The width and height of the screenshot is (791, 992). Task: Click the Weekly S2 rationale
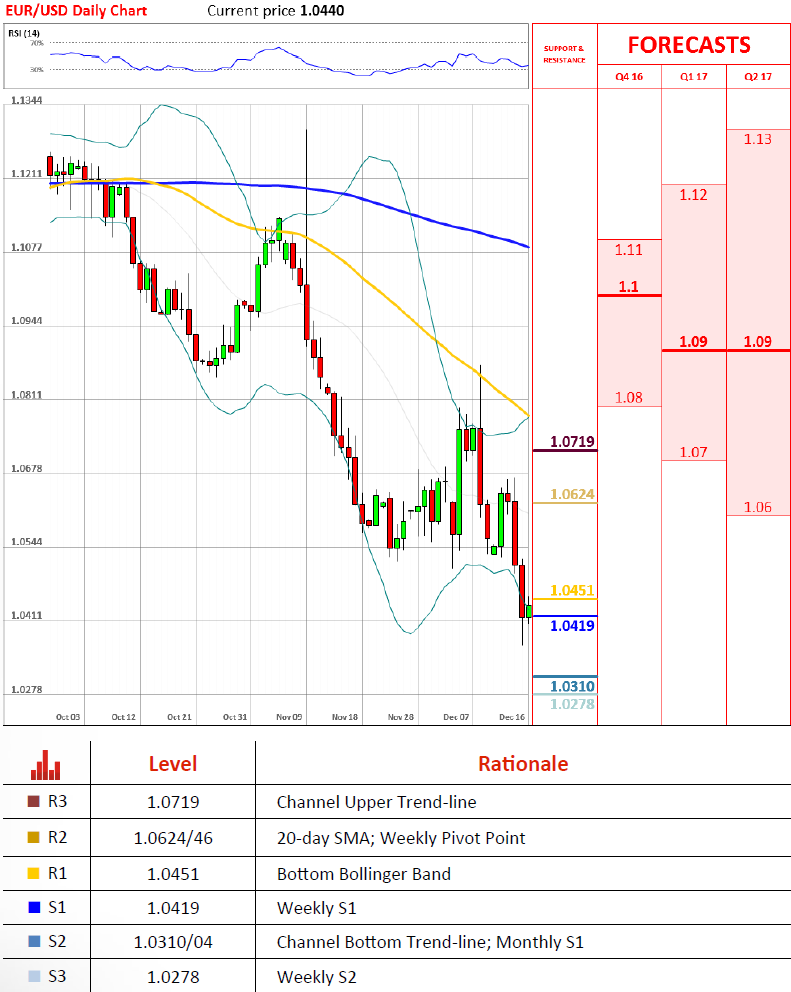(316, 977)
